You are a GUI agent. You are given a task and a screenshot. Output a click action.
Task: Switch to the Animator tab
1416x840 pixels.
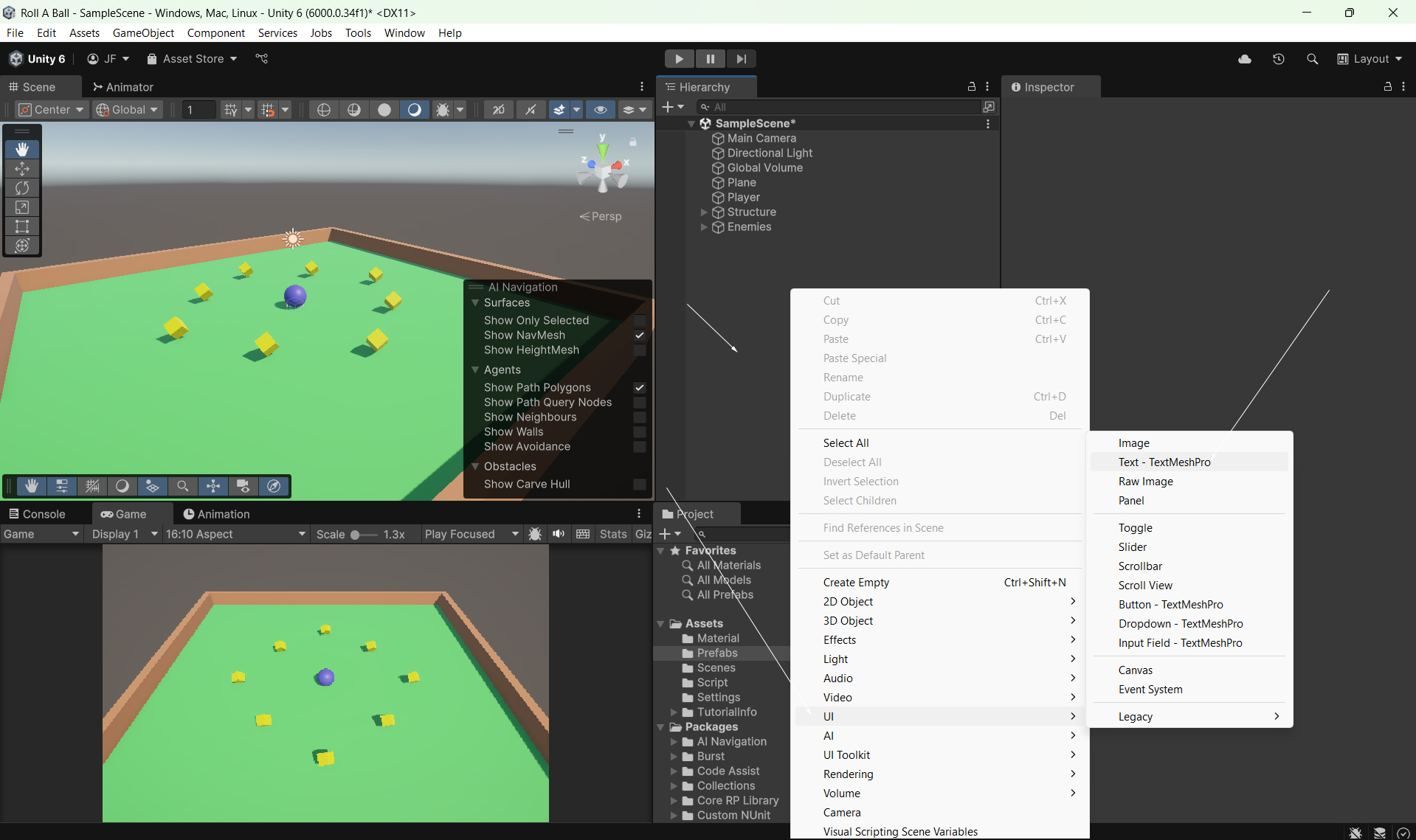coord(123,87)
